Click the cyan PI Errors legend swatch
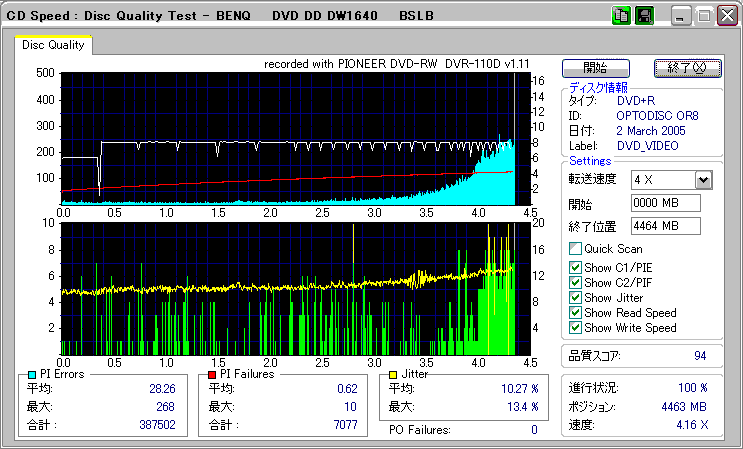The width and height of the screenshot is (743, 449). pyautogui.click(x=27, y=374)
